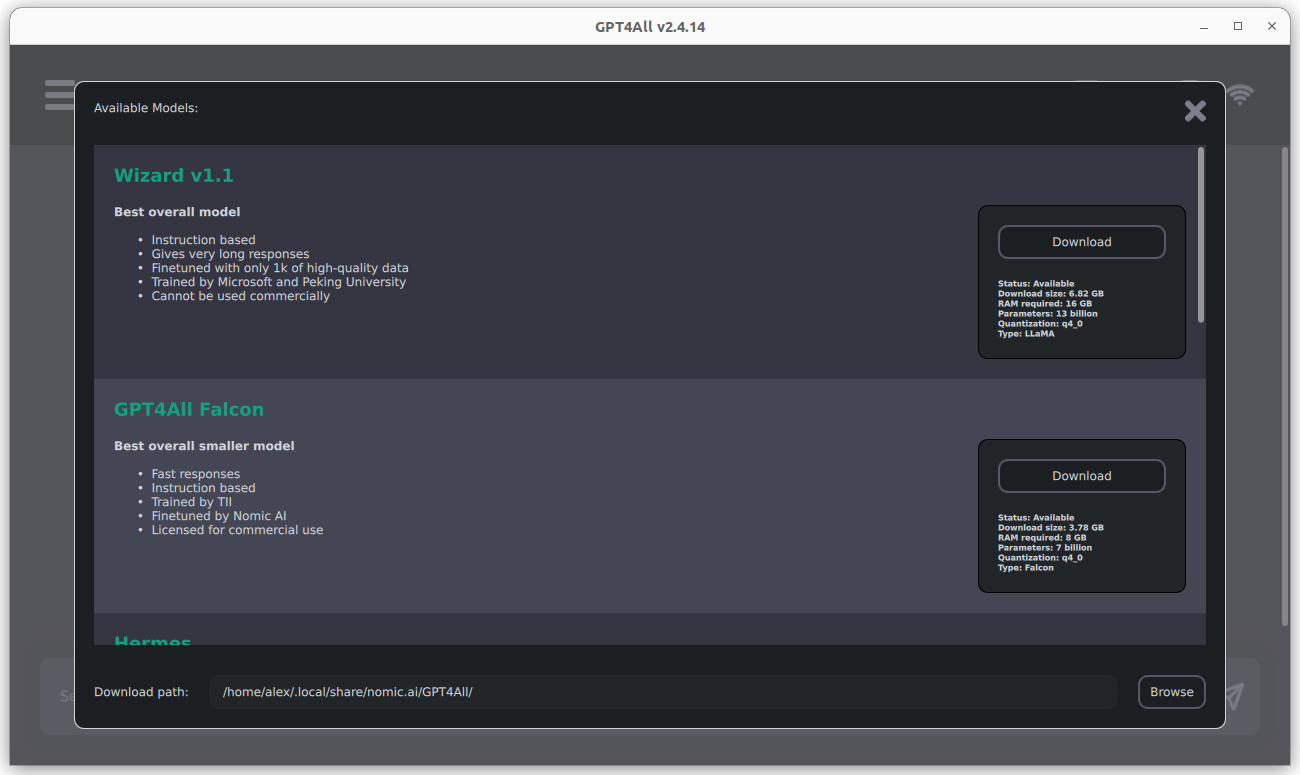Image resolution: width=1300 pixels, height=775 pixels.
Task: Minimize the GPT4All window
Action: tap(1205, 27)
